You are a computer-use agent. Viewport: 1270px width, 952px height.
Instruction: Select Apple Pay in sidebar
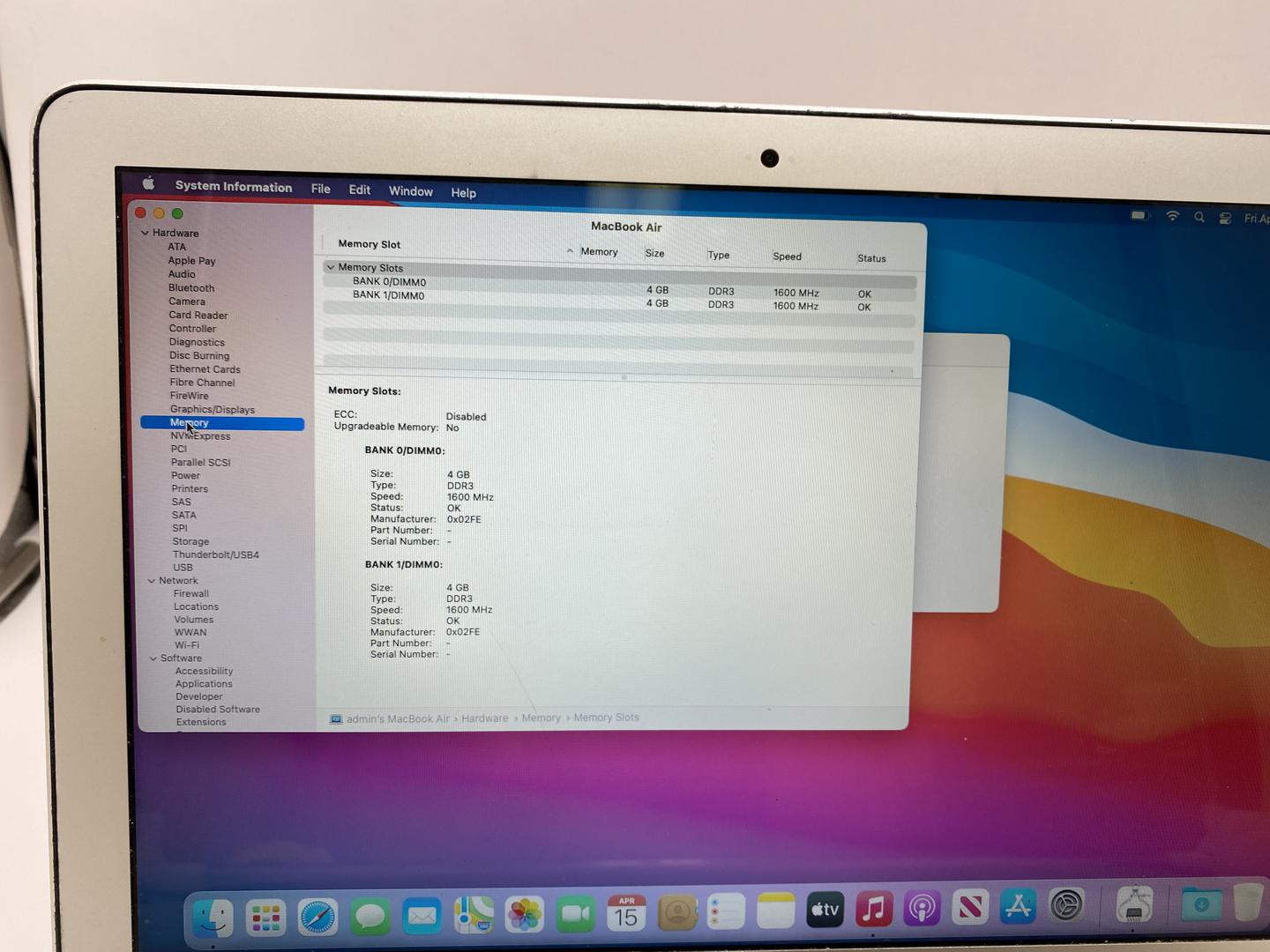click(x=191, y=261)
